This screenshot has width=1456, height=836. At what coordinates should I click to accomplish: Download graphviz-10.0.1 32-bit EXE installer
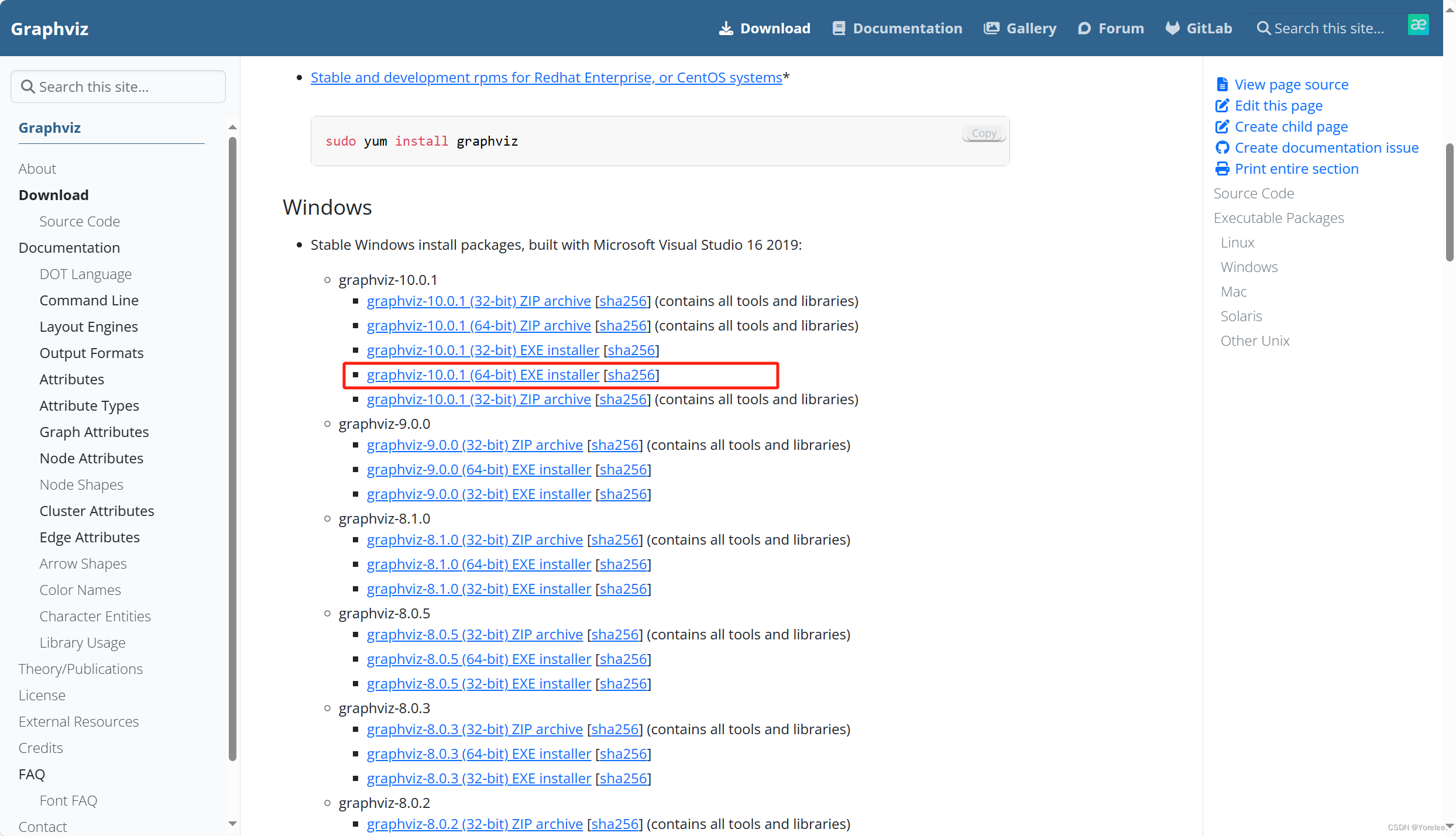point(483,350)
